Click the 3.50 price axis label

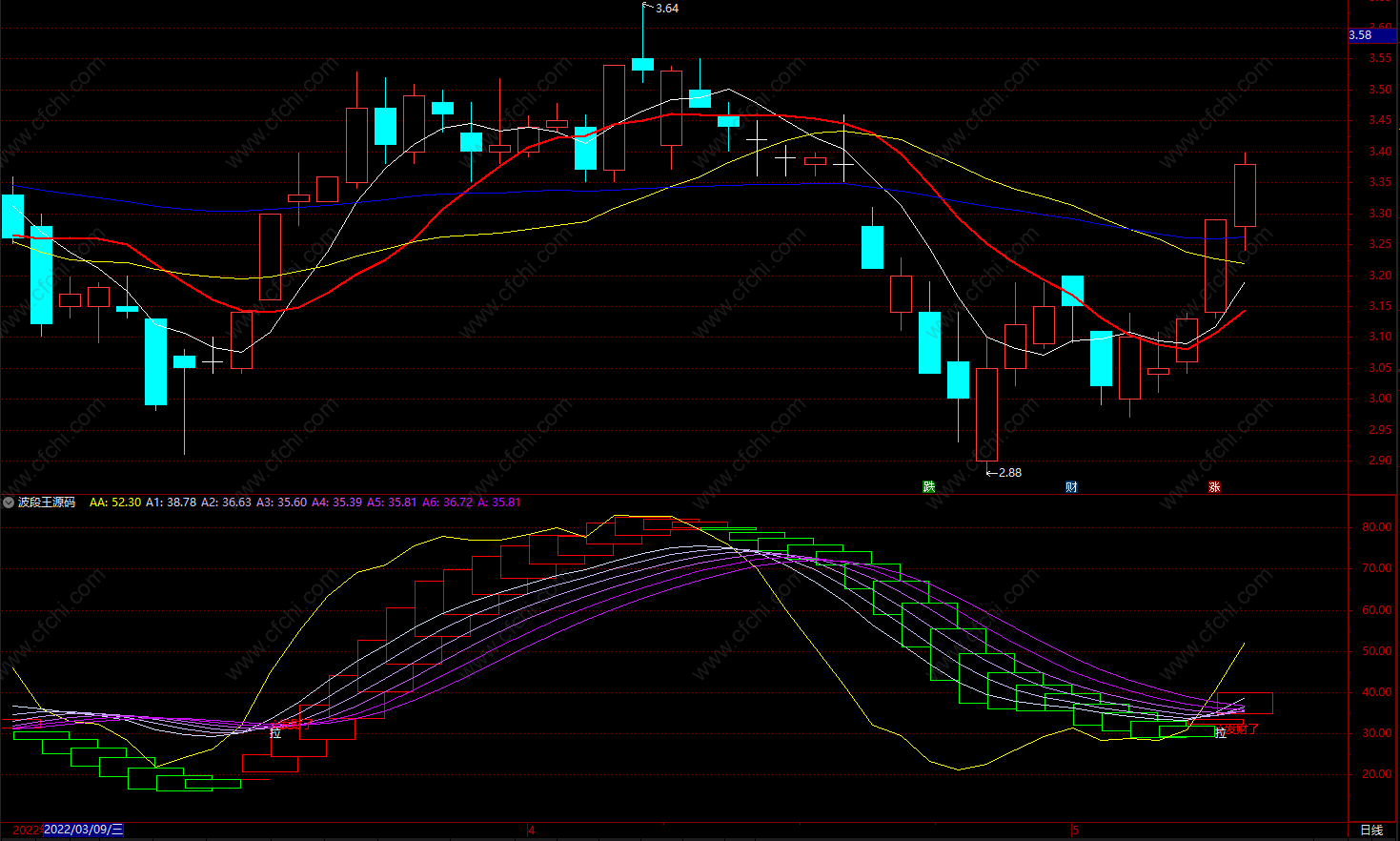[1380, 90]
